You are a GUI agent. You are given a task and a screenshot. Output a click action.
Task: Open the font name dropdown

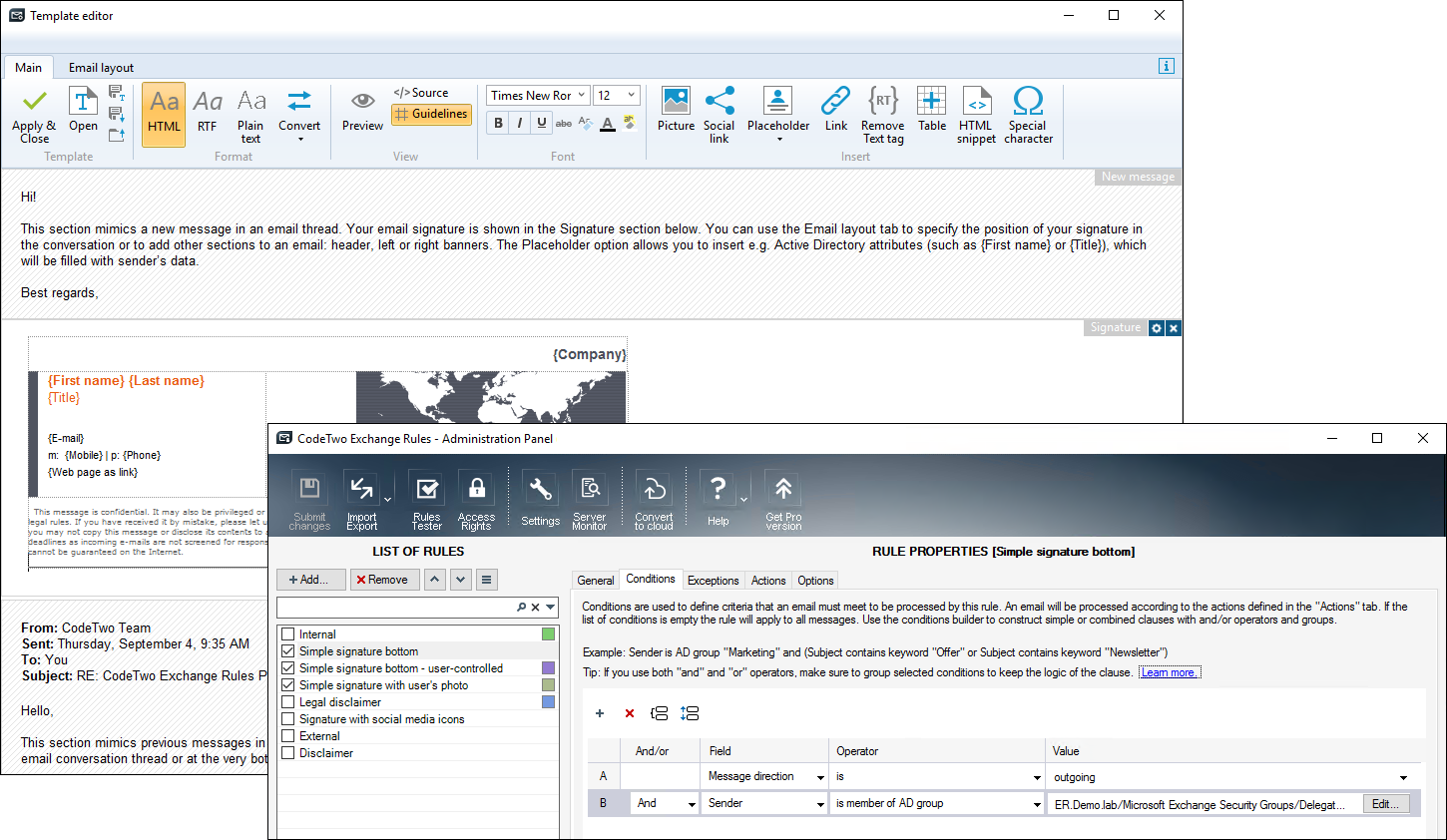582,96
